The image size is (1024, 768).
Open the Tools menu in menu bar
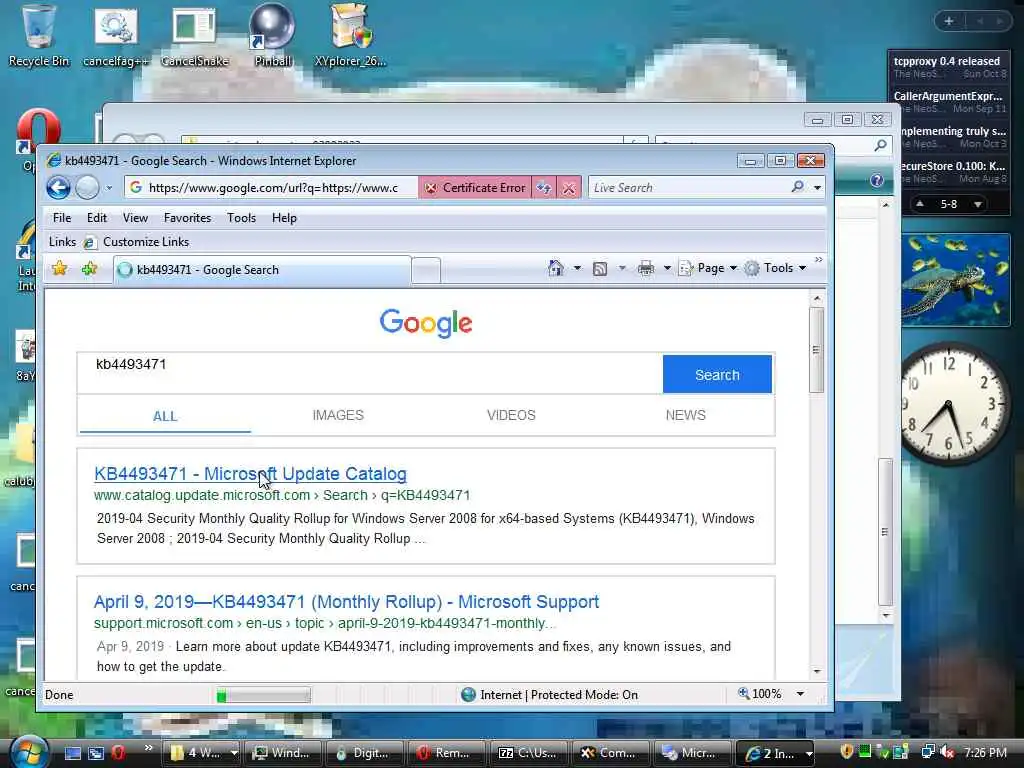tap(241, 218)
